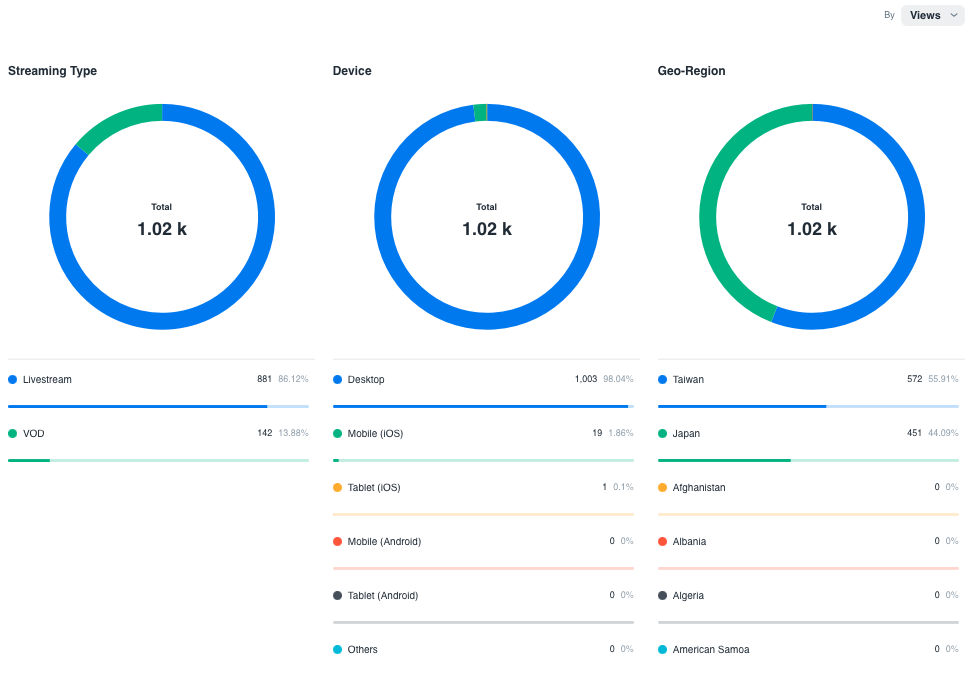The height and width of the screenshot is (679, 976).
Task: Click the Streaming Type donut total
Action: coord(162,228)
